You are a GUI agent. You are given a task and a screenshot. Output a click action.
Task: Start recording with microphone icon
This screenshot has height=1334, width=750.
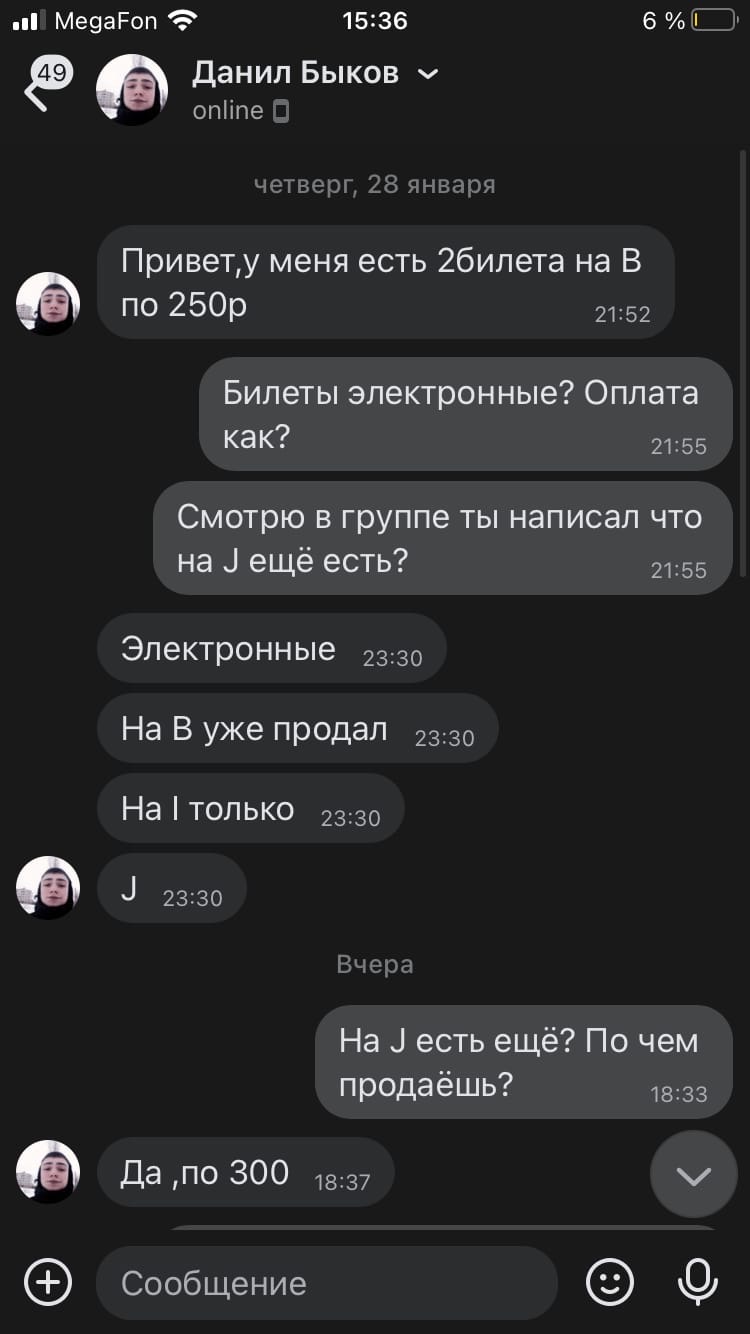click(697, 1282)
